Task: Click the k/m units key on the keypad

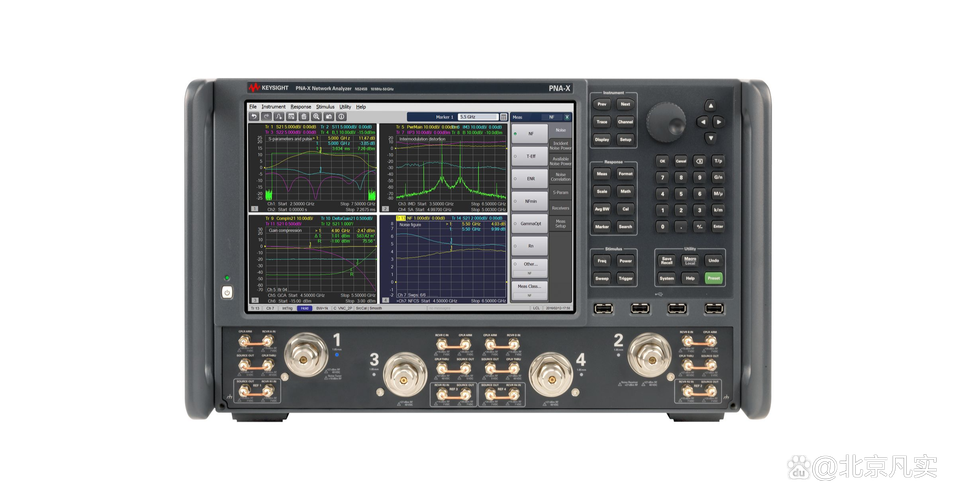Action: point(718,210)
